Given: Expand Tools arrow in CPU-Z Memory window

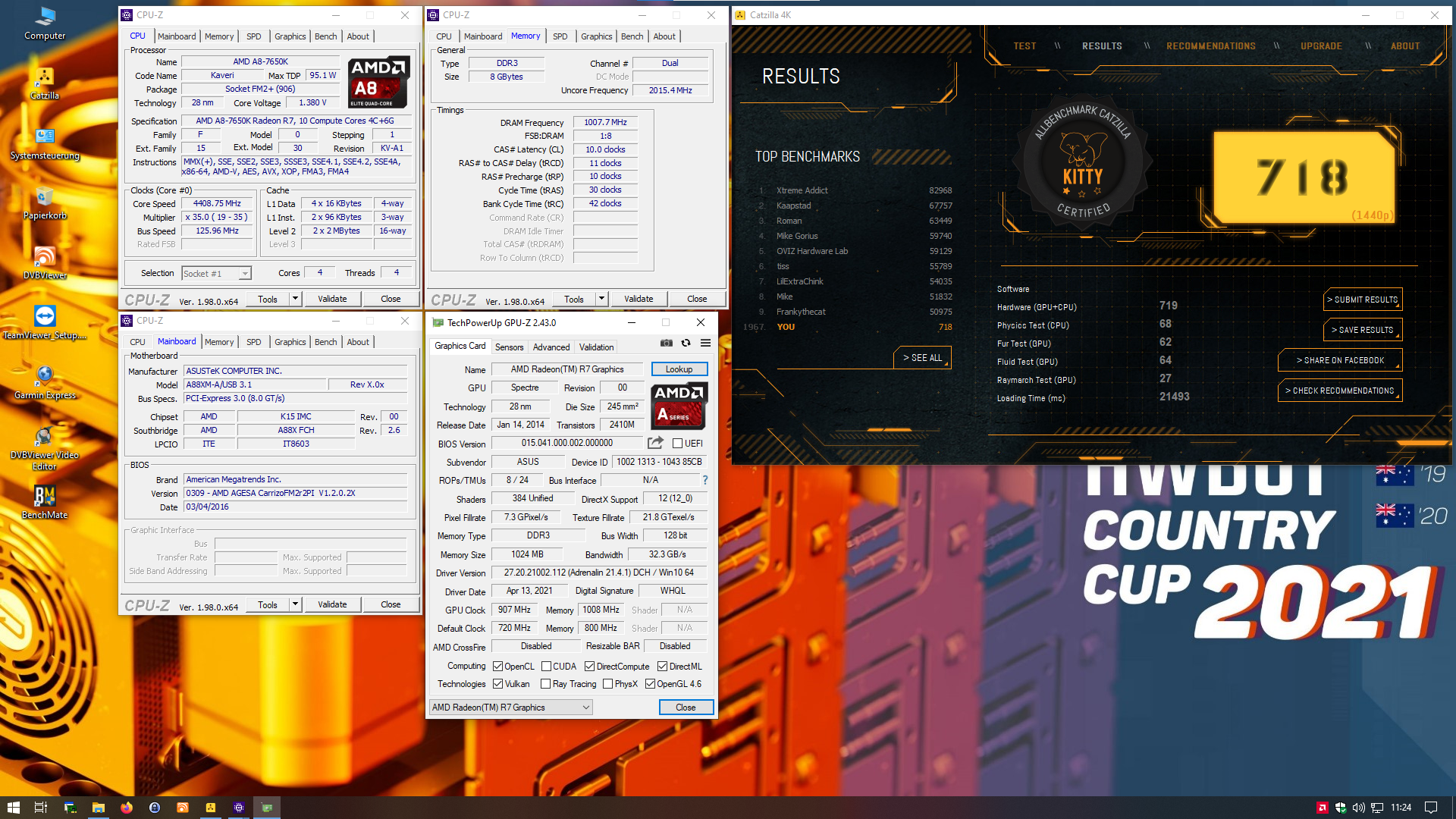Looking at the screenshot, I should (x=602, y=299).
